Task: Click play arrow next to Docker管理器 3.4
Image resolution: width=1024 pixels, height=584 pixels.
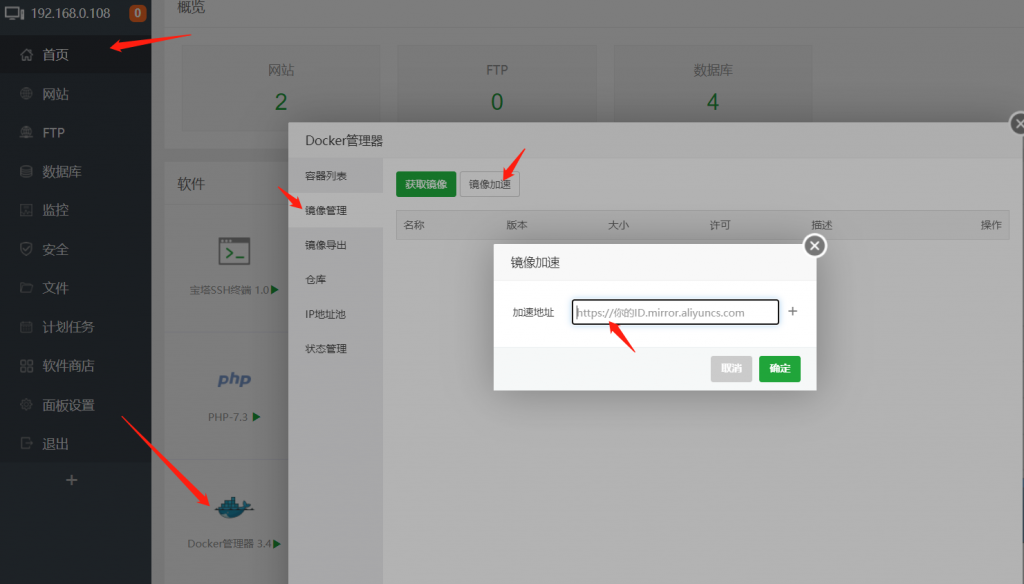Action: (277, 543)
